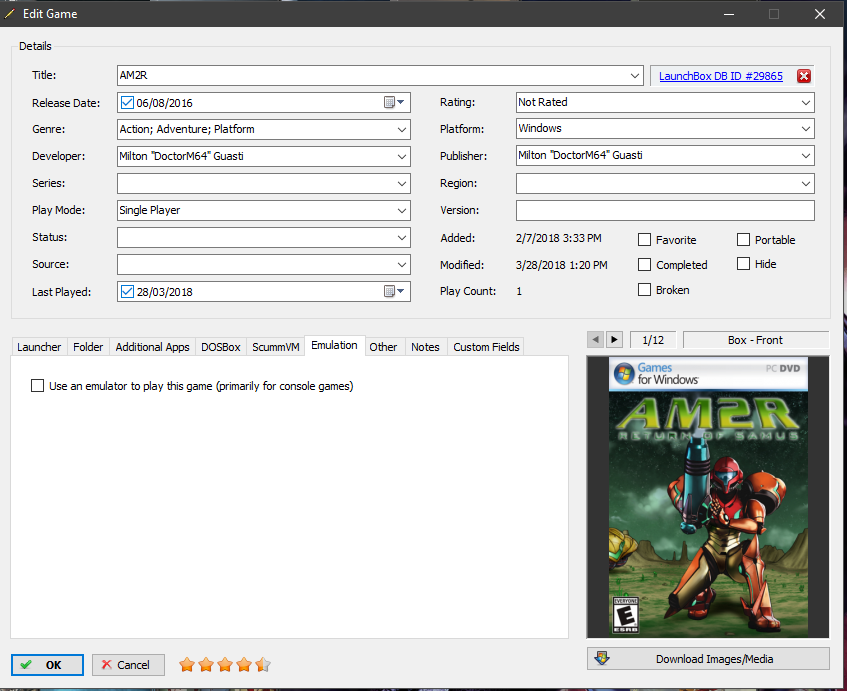Click the first rating star
This screenshot has height=691, width=847.
click(187, 665)
